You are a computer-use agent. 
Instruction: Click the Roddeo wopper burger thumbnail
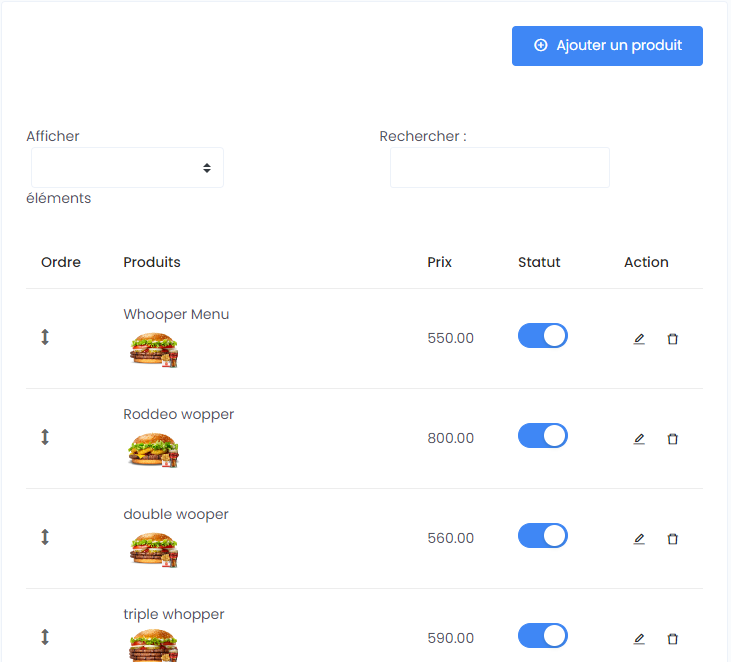click(x=154, y=450)
